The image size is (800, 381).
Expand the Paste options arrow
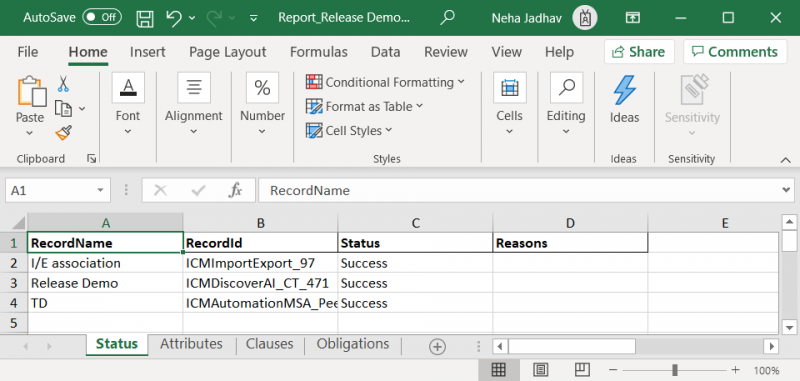point(30,133)
